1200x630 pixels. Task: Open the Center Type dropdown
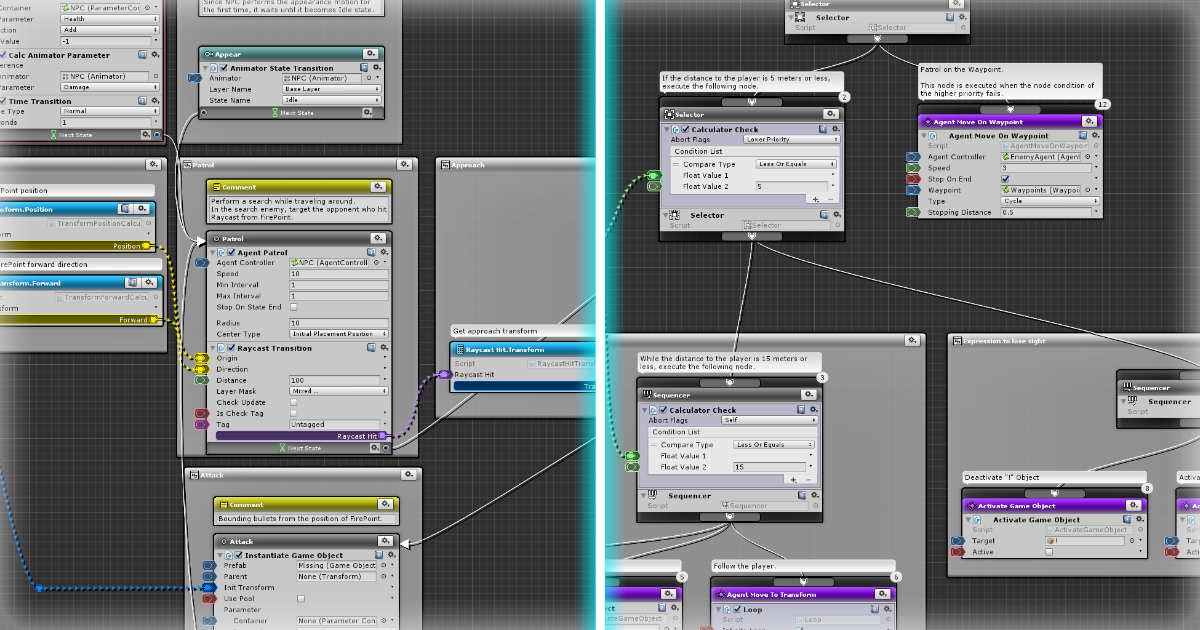pos(337,332)
